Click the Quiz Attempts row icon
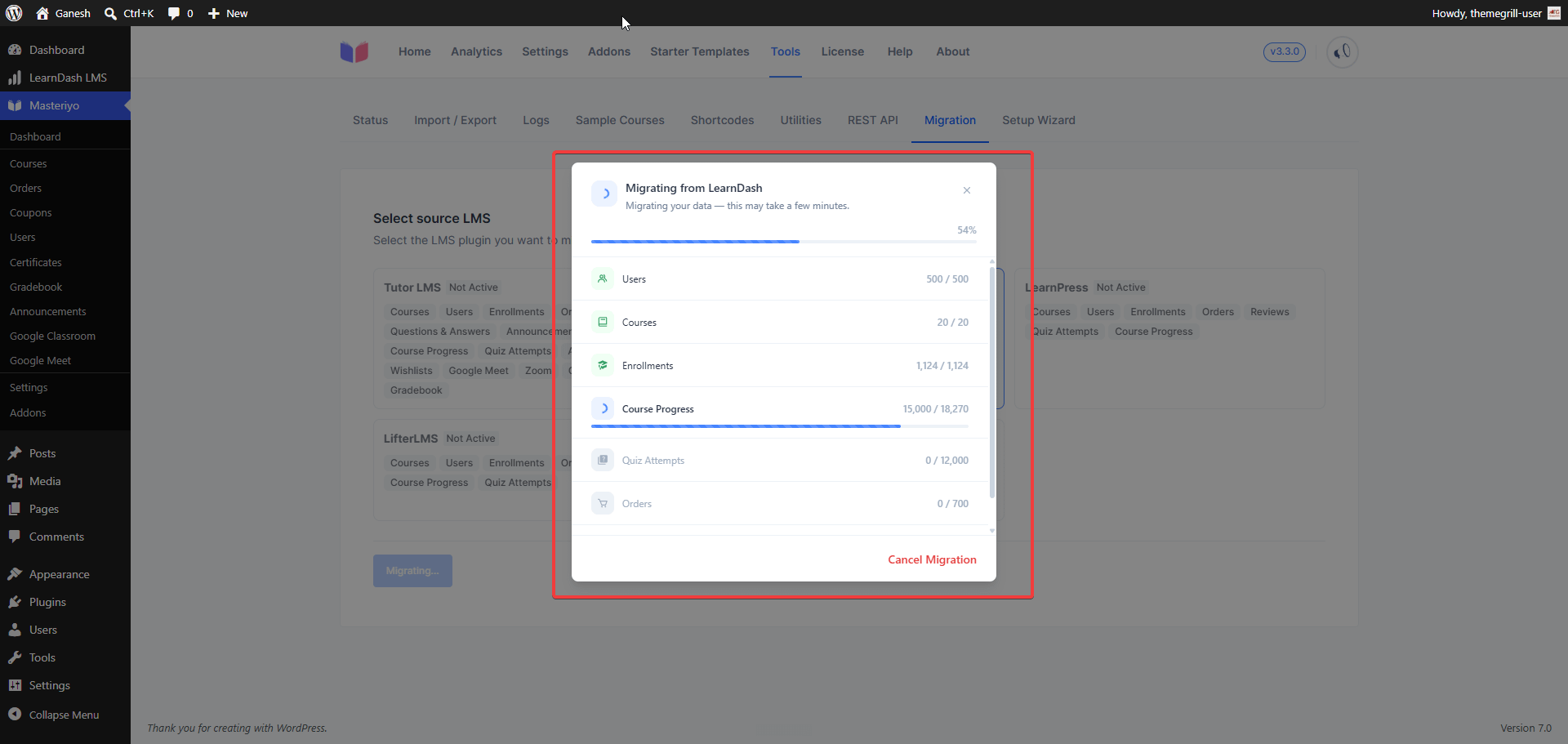The width and height of the screenshot is (1568, 744). tap(603, 460)
